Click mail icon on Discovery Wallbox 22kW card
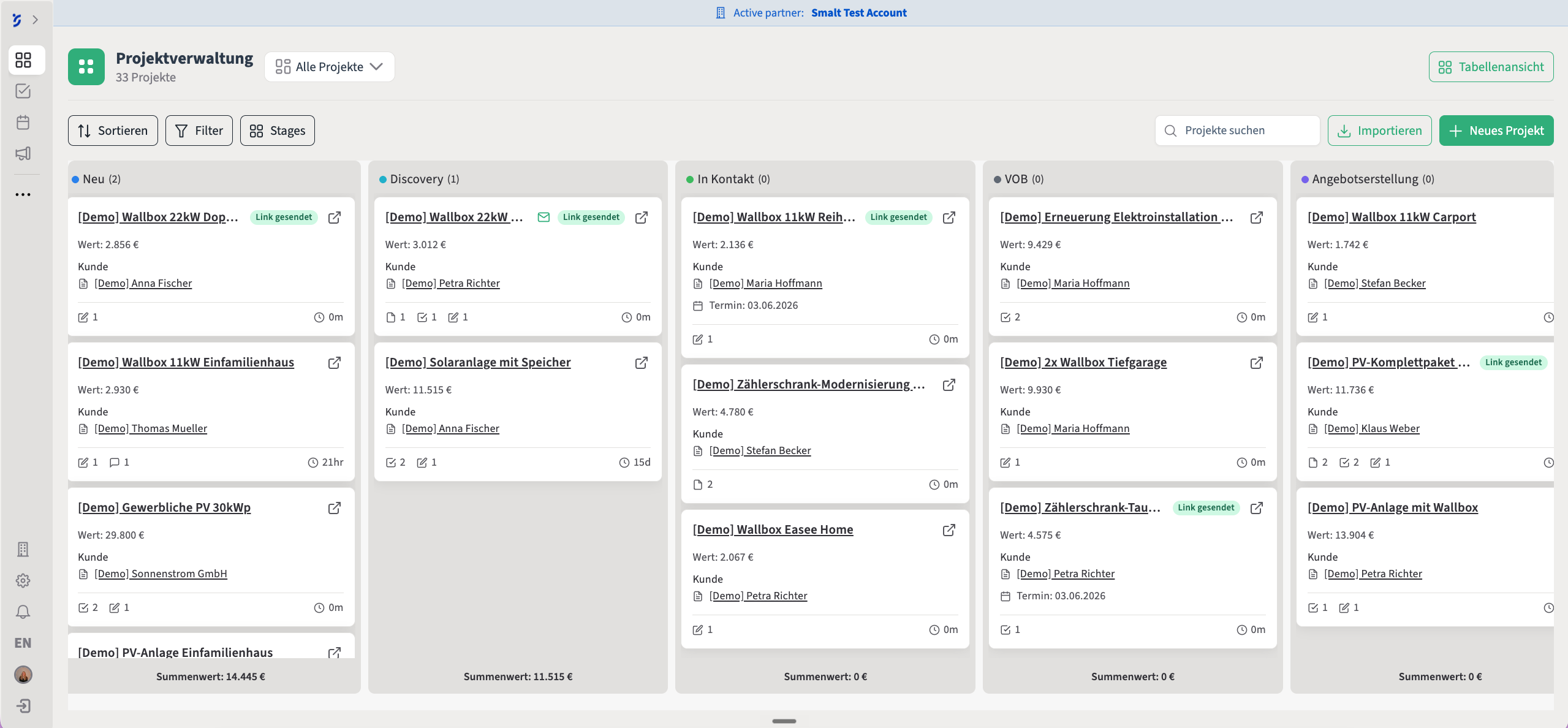 [543, 217]
